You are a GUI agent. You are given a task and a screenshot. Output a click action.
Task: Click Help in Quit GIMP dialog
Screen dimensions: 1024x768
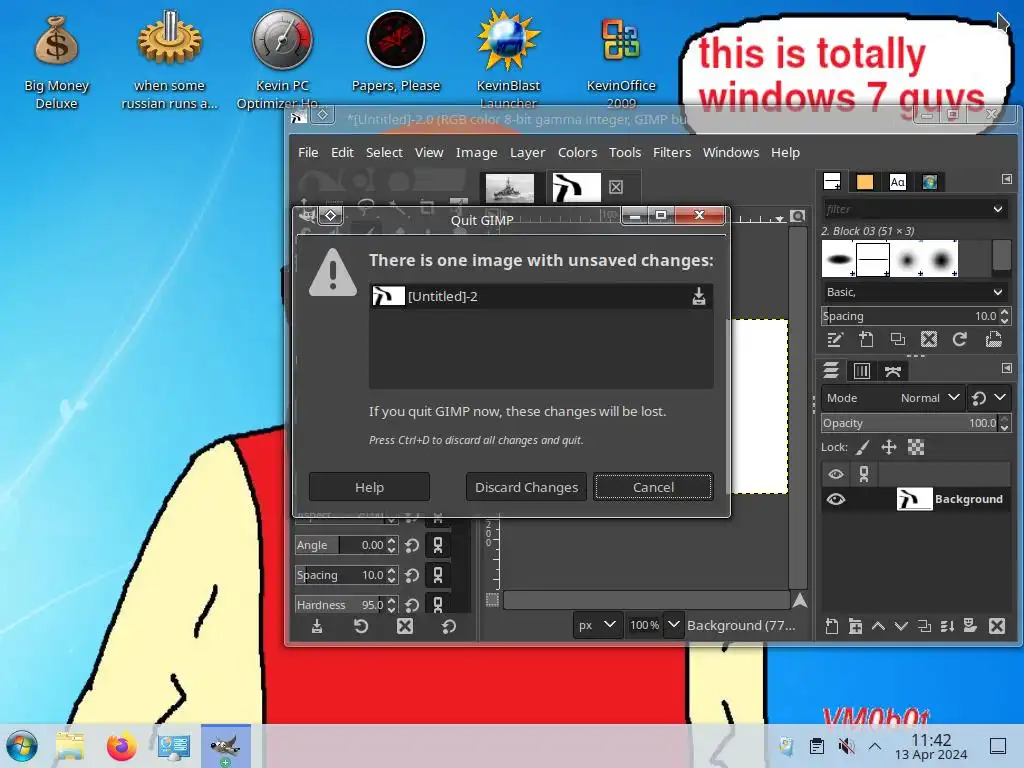click(369, 487)
